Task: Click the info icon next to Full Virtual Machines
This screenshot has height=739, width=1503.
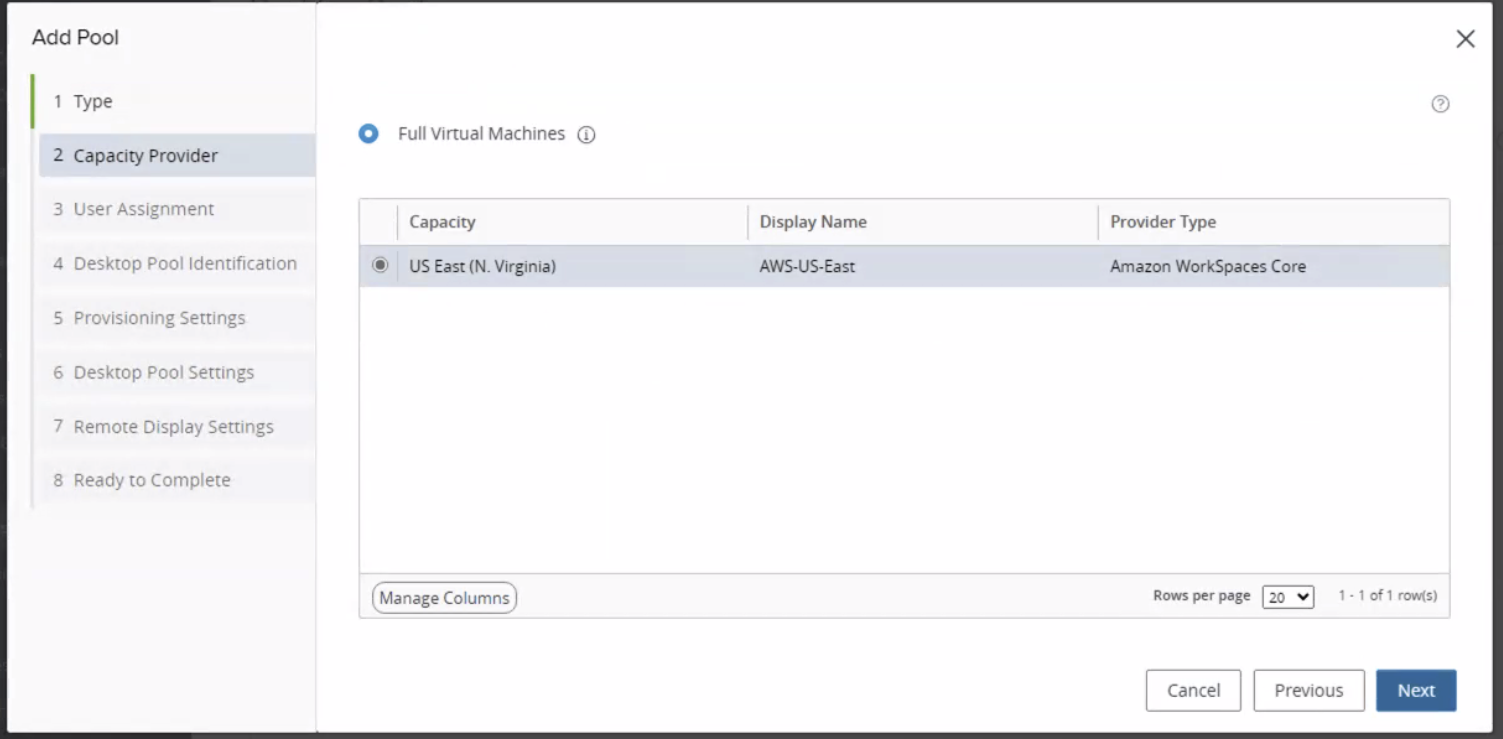Action: 587,134
